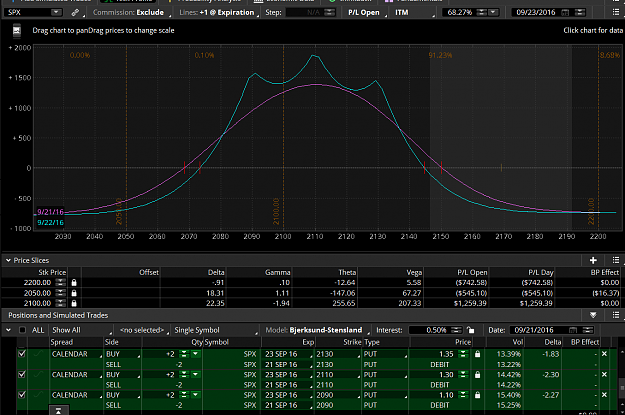Click the link icon next to SPX symbol
Viewport: 625px width, 415px height.
coord(75,12)
